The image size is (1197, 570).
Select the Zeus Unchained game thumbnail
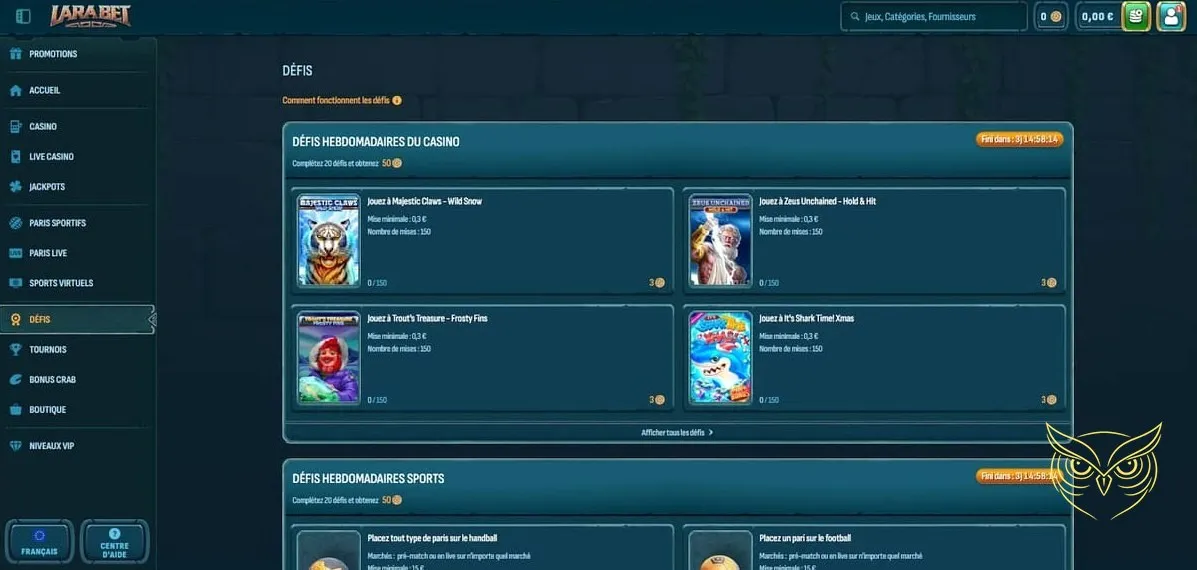coord(720,241)
